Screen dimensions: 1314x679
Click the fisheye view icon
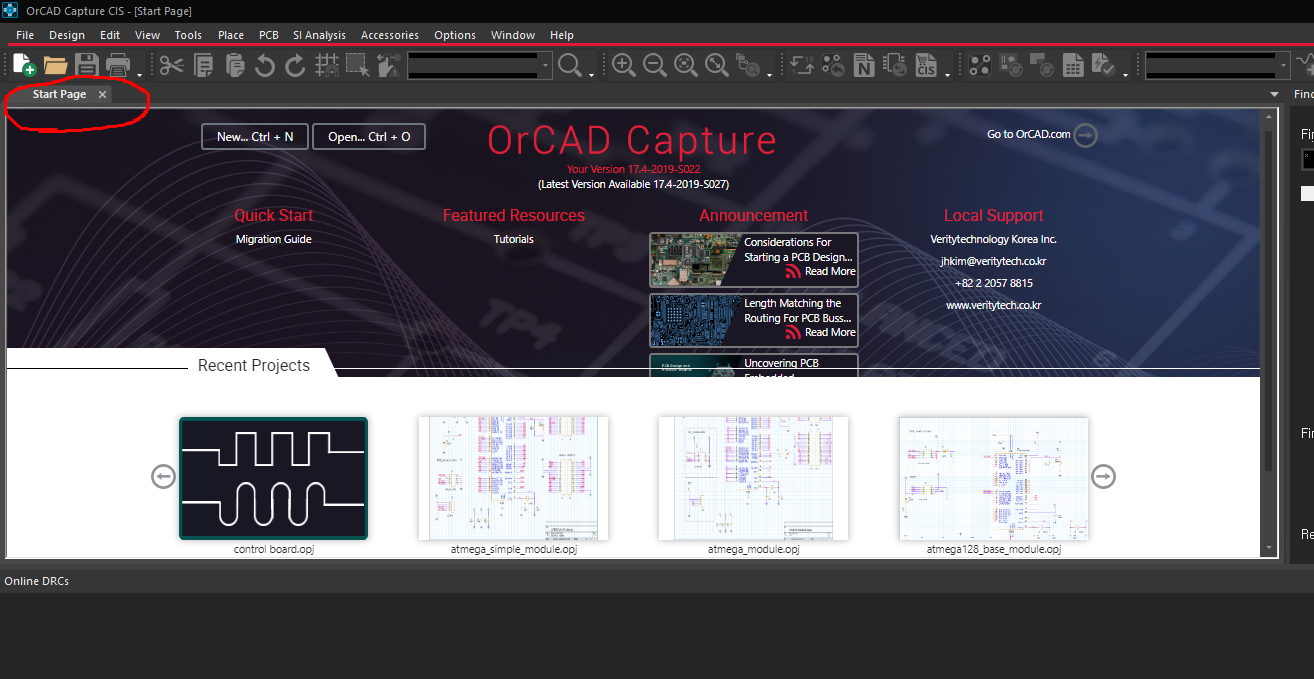(748, 66)
